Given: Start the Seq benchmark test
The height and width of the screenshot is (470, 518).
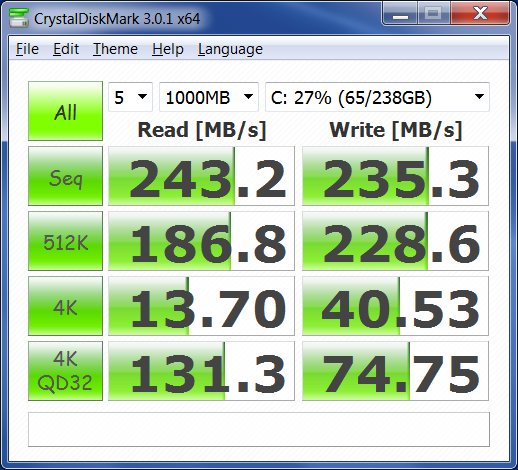Looking at the screenshot, I should coord(65,176).
